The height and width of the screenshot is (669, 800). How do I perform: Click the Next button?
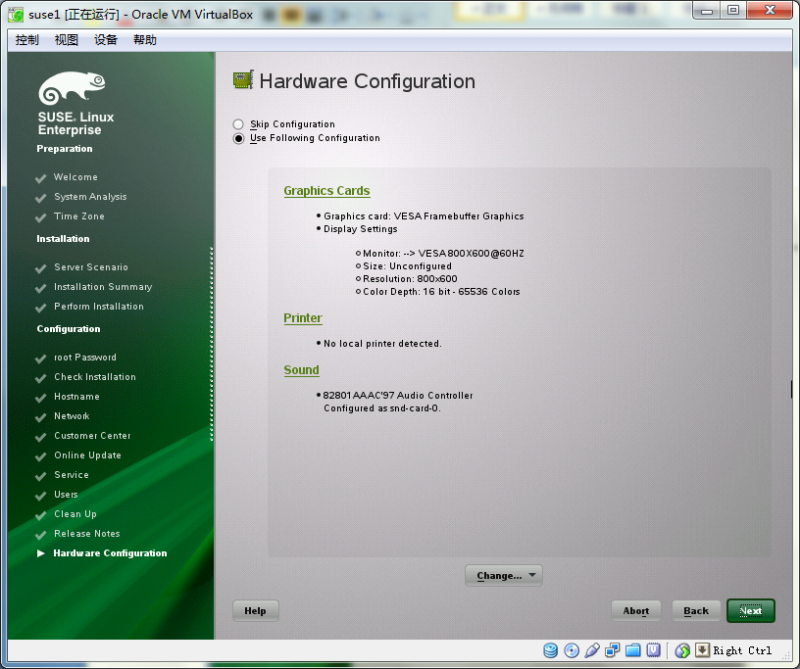point(750,610)
